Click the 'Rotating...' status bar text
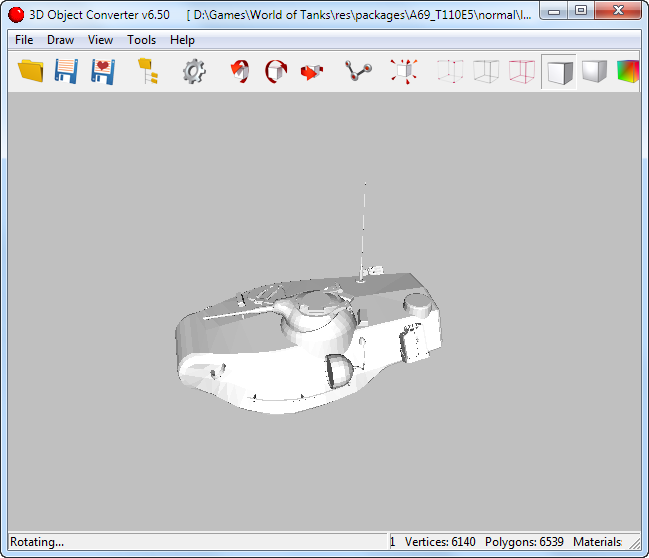The image size is (649, 558). point(37,541)
